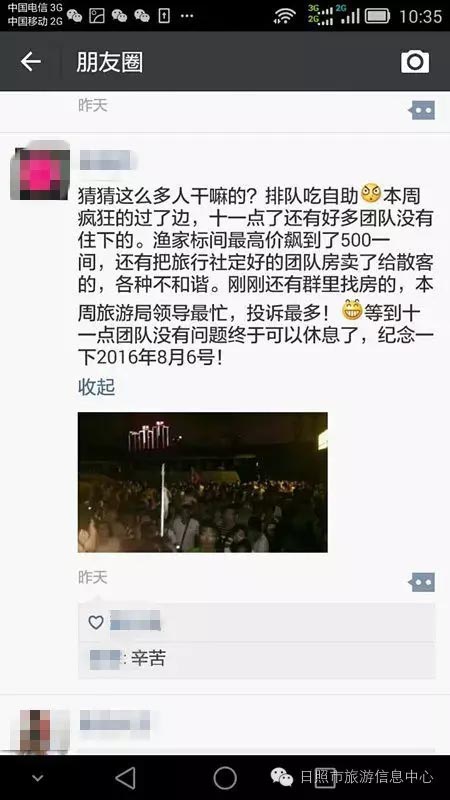
Task: Tap Android back triangle navigation button
Action: (x=125, y=778)
